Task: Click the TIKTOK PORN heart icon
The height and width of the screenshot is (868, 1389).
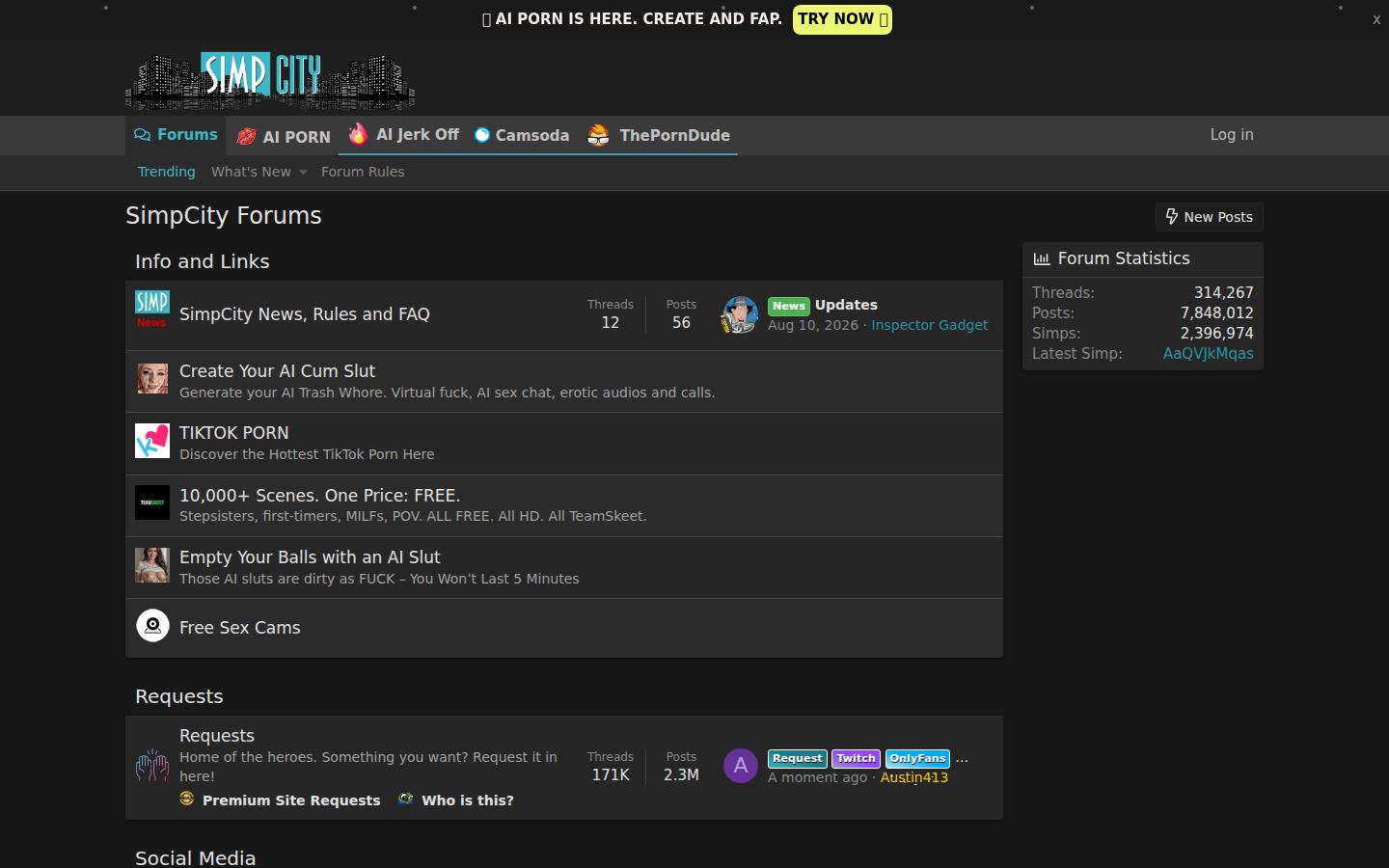Action: tap(152, 441)
